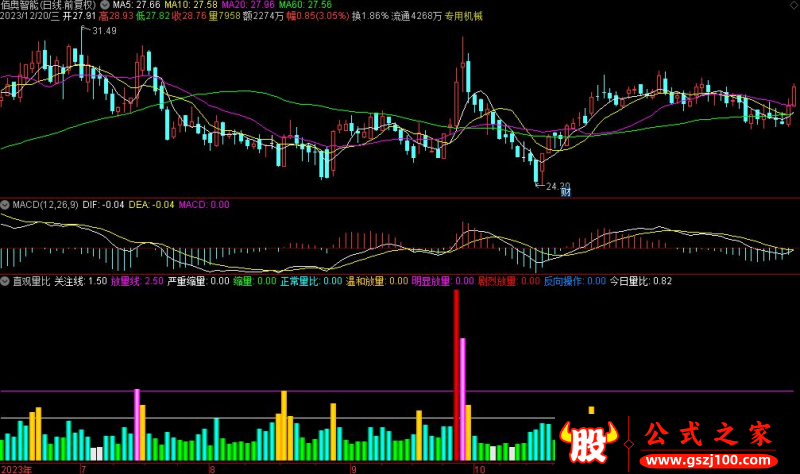Select the tallest red volume-ratio bar

coord(456,375)
